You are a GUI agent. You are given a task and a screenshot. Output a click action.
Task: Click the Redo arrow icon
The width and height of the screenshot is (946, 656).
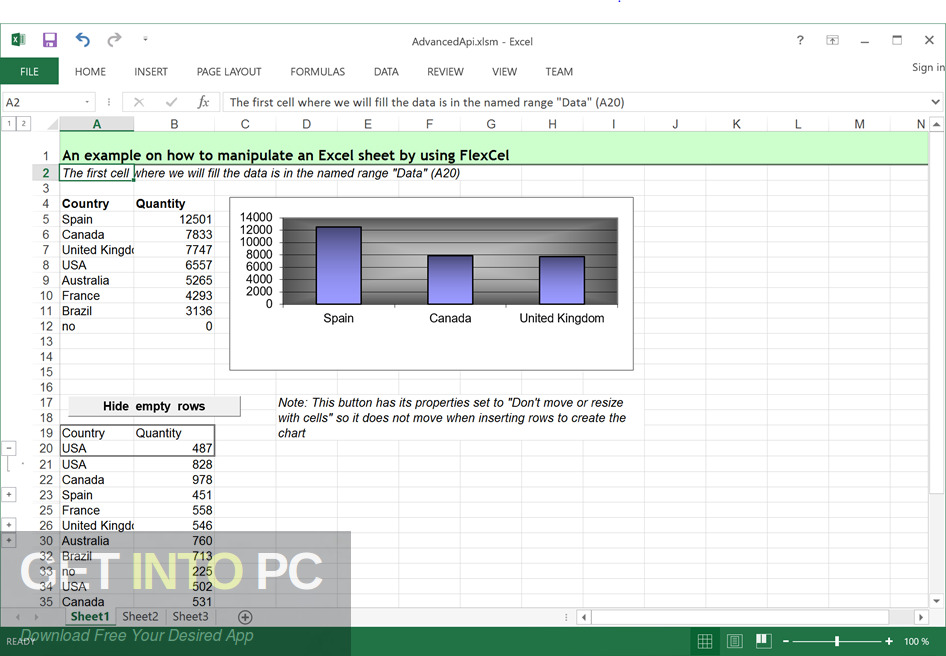click(114, 40)
